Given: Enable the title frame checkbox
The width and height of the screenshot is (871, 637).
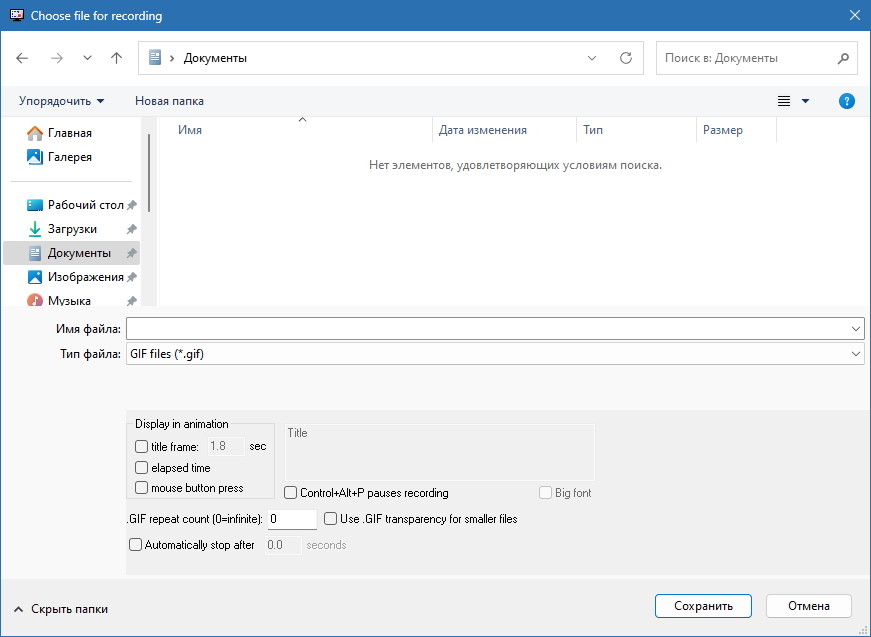Looking at the screenshot, I should (141, 447).
